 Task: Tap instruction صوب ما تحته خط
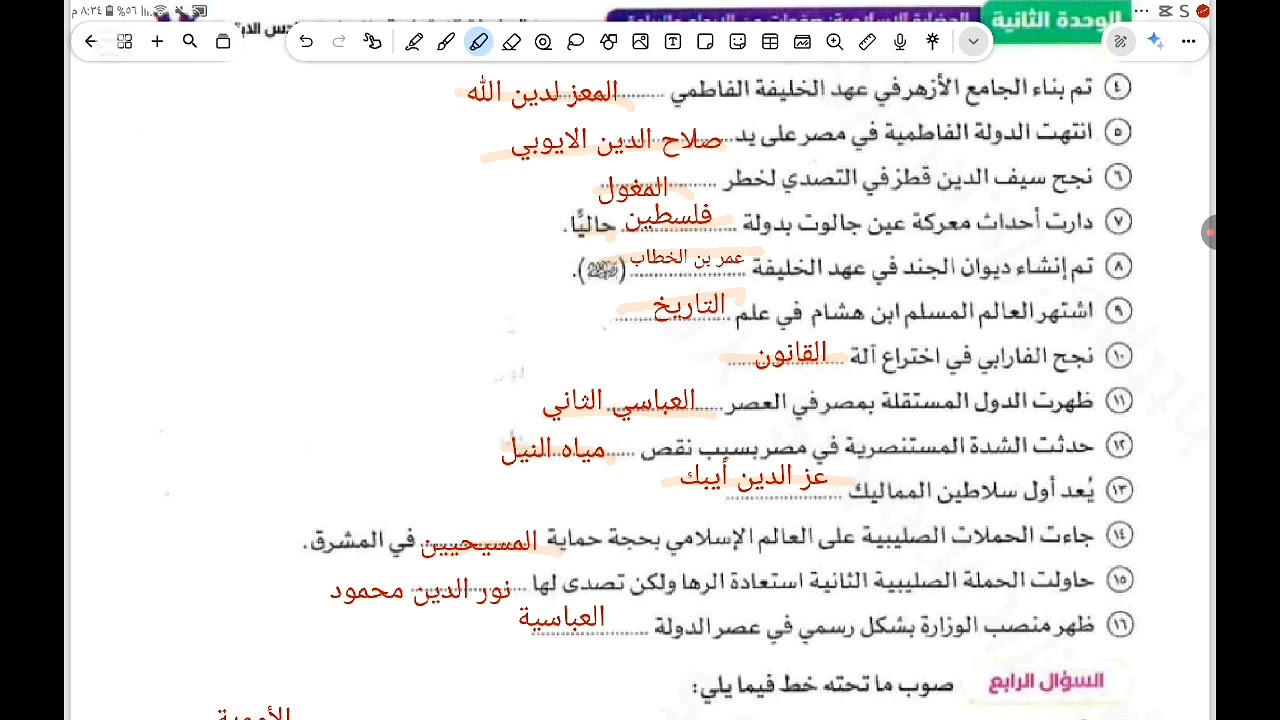point(822,685)
